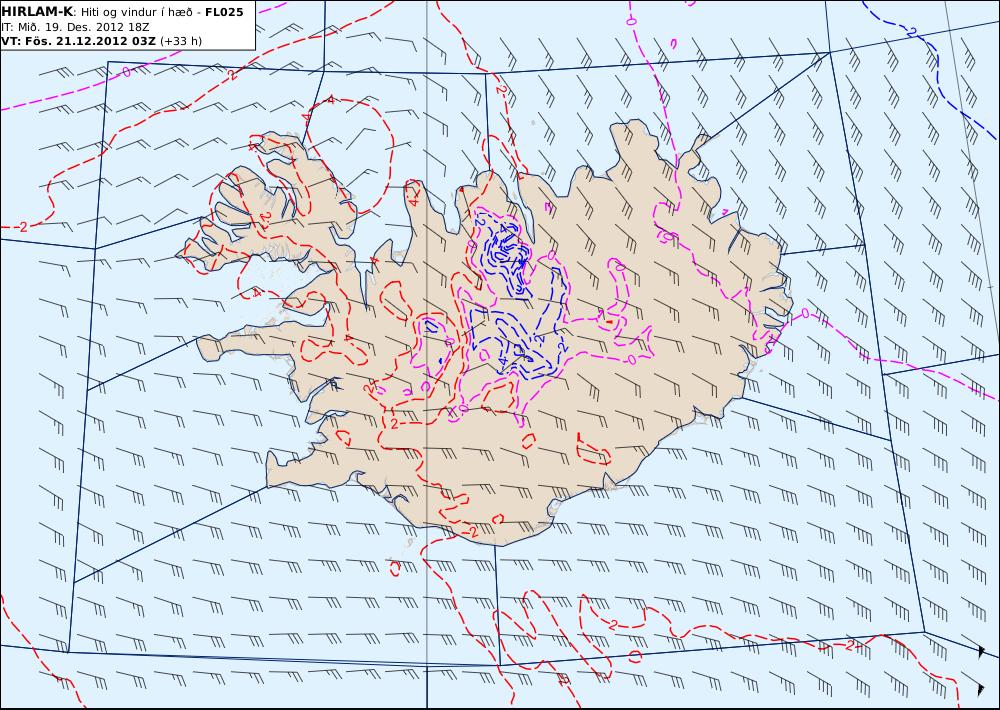Image resolution: width=1000 pixels, height=710 pixels.
Task: Select the 'Hiti og vindur í hæð' label
Action: coord(136,13)
